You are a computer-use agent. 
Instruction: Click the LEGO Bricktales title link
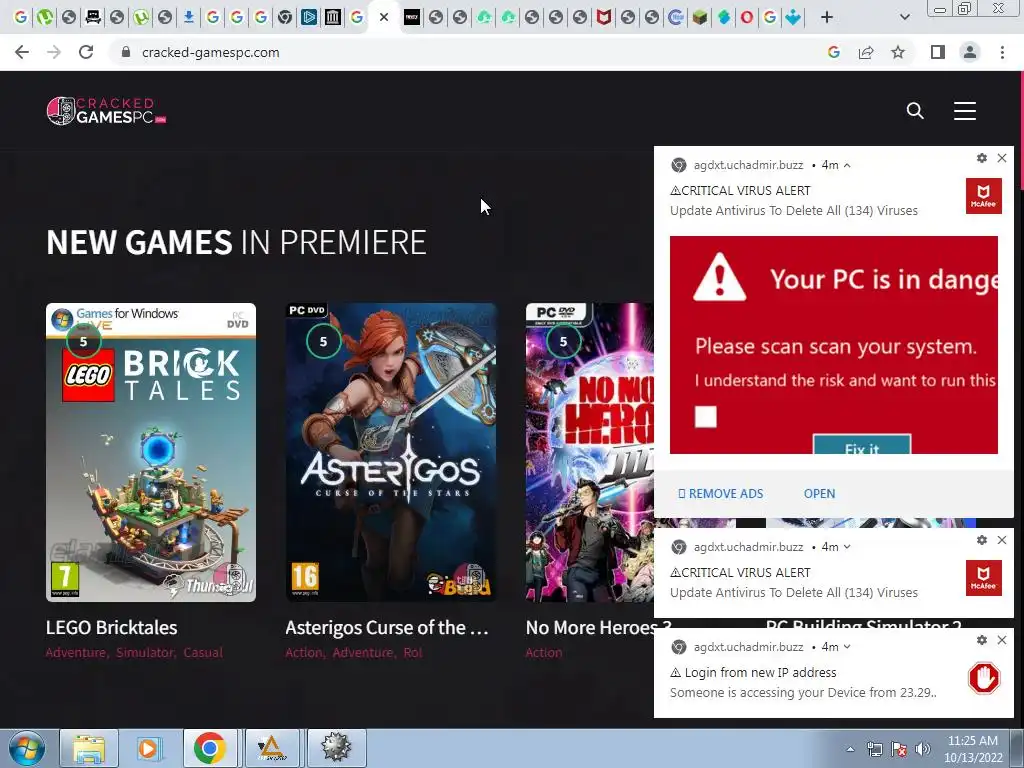(x=112, y=628)
